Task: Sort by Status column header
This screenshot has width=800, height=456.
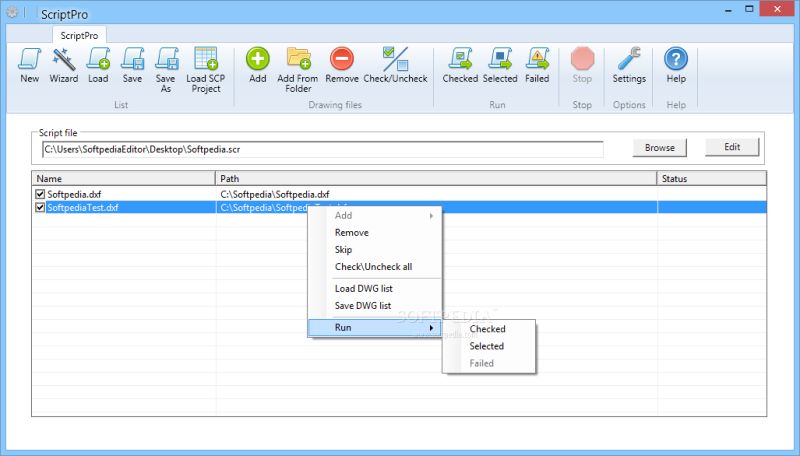Action: [712, 179]
